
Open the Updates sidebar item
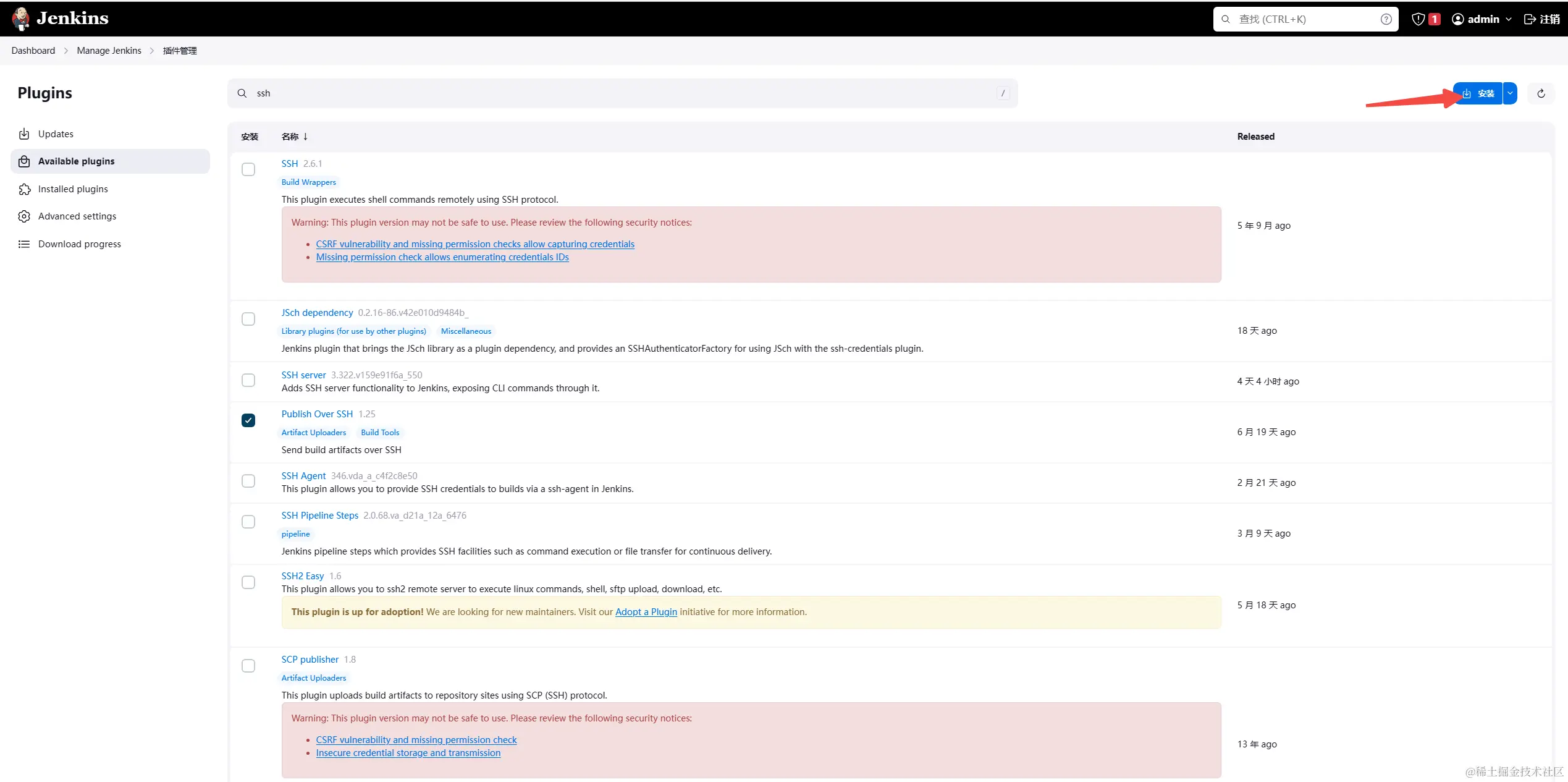click(56, 134)
